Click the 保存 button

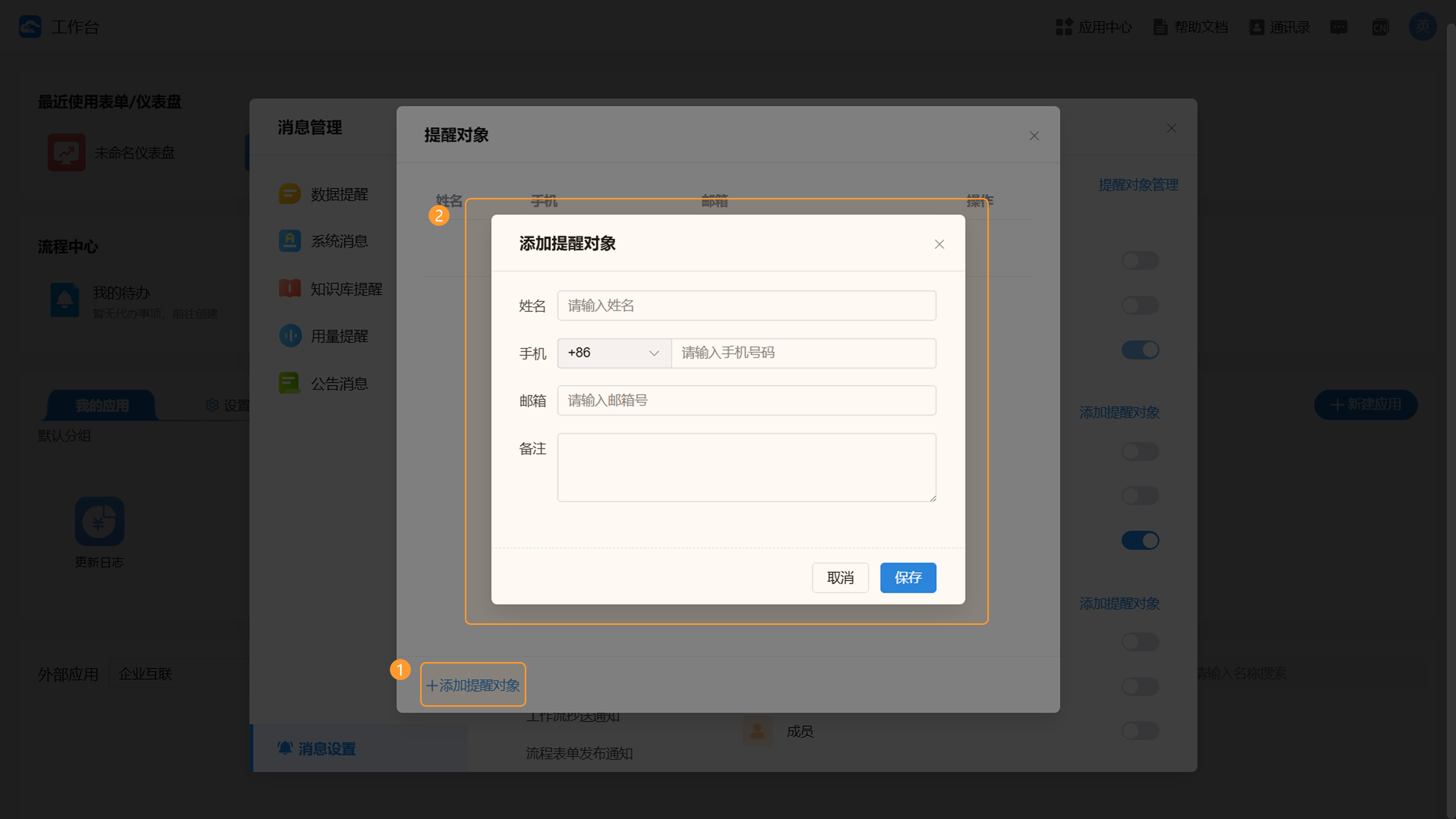pyautogui.click(x=908, y=577)
